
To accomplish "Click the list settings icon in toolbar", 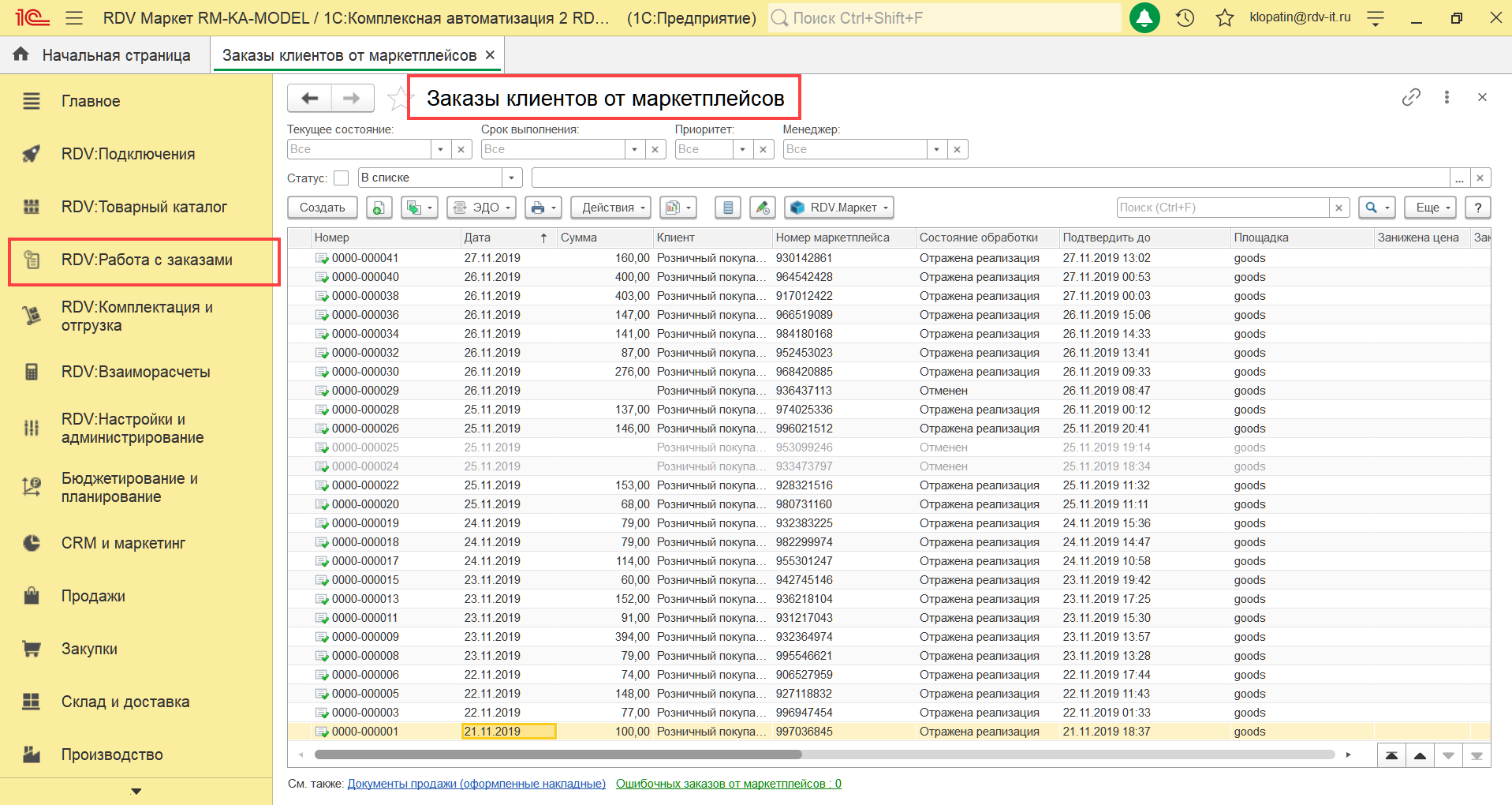I will point(727,208).
